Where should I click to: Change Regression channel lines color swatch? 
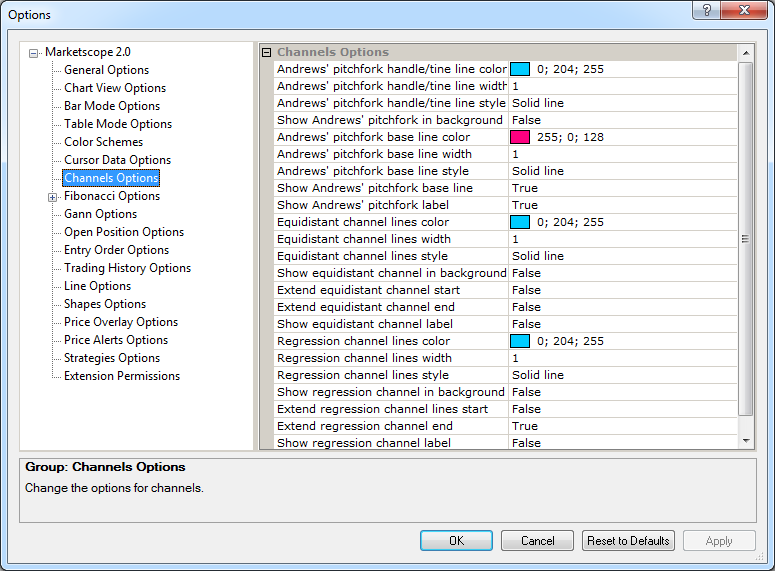(x=519, y=341)
